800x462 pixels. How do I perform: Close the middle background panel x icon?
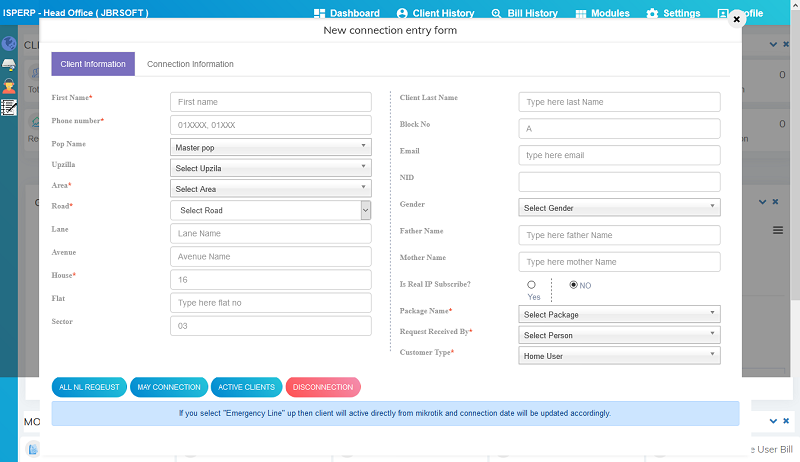[775, 202]
